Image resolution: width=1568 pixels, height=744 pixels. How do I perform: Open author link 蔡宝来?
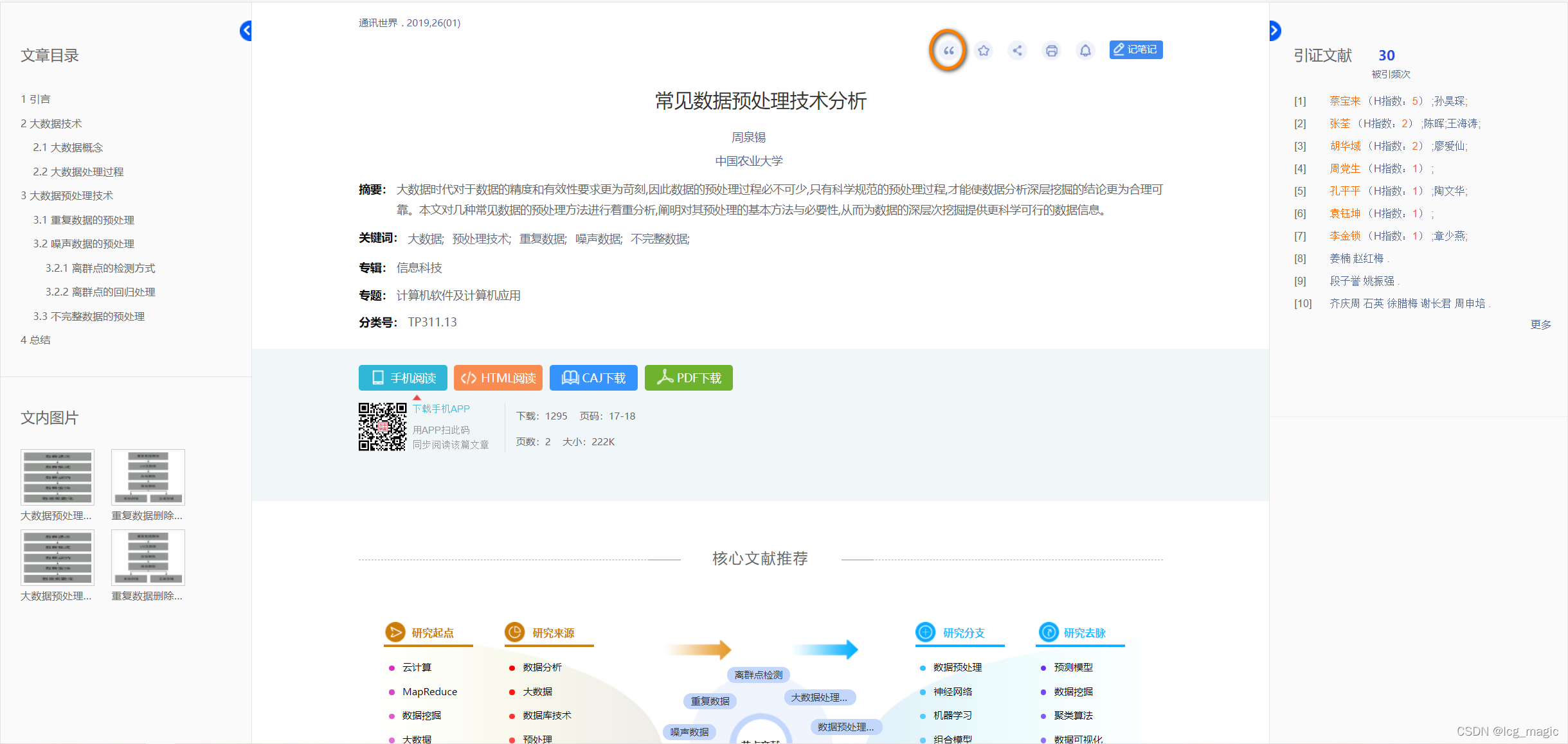[1344, 101]
